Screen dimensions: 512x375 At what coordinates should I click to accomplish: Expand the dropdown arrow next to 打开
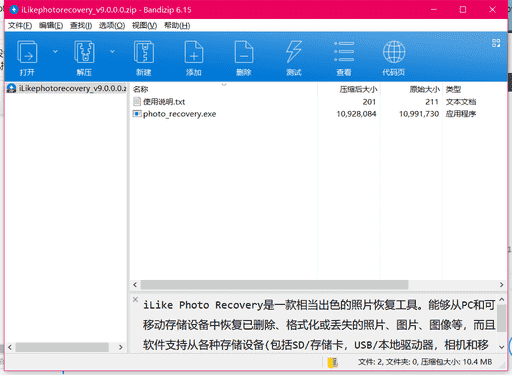55,51
